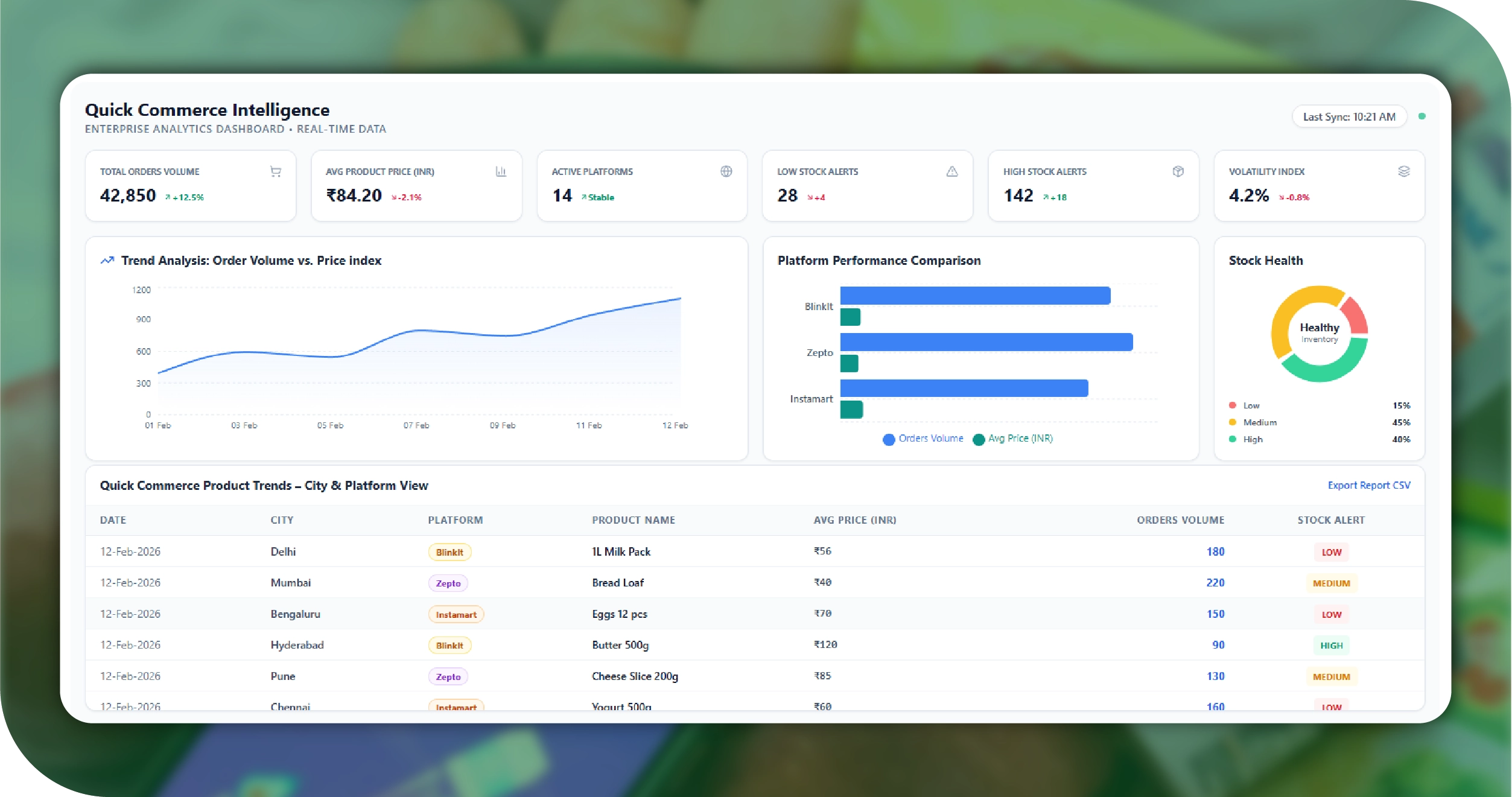The height and width of the screenshot is (797, 1512).
Task: Click the warning triangle icon in Low Stock Alerts
Action: pyautogui.click(x=952, y=172)
